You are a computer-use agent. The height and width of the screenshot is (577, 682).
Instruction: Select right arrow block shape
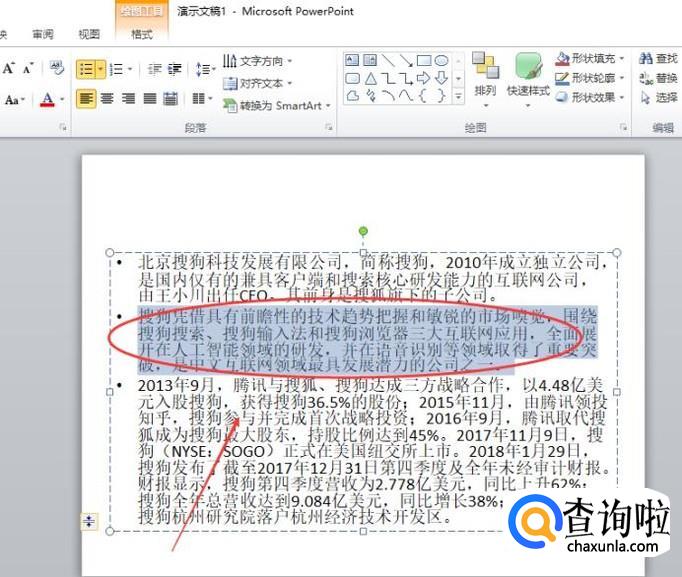pyautogui.click(x=424, y=78)
